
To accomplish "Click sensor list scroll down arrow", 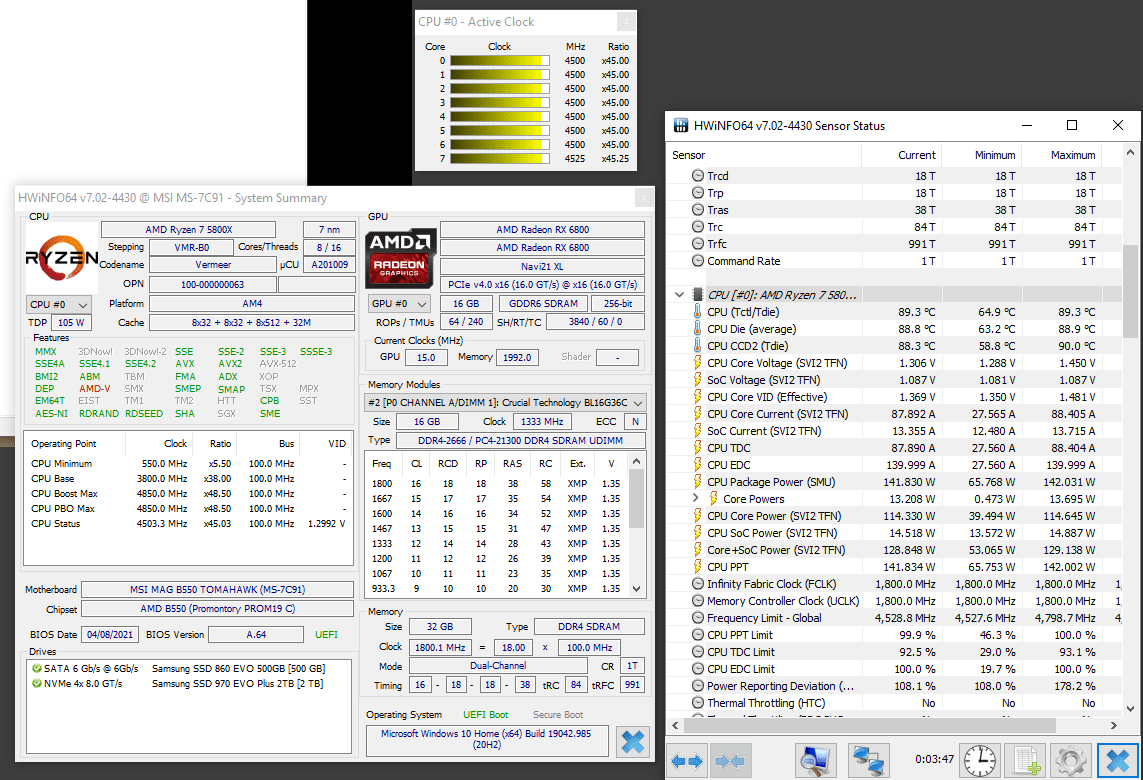I will pyautogui.click(x=1130, y=708).
